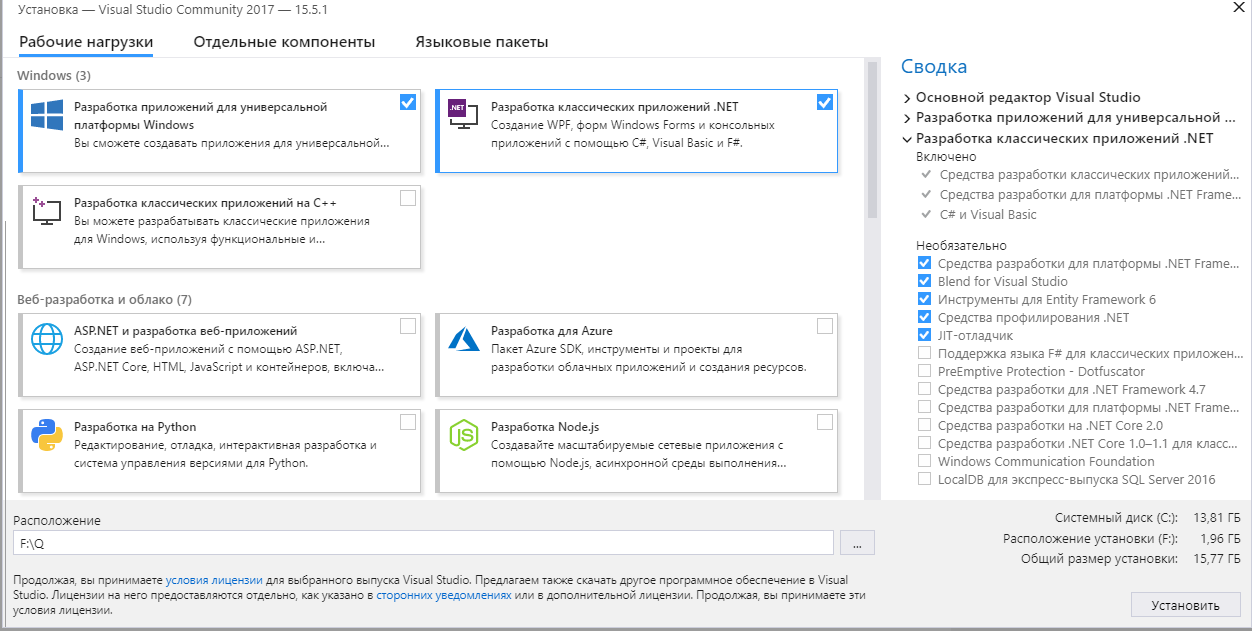1252x631 pixels.
Task: Enable the Python development workload checkbox
Action: 407,422
